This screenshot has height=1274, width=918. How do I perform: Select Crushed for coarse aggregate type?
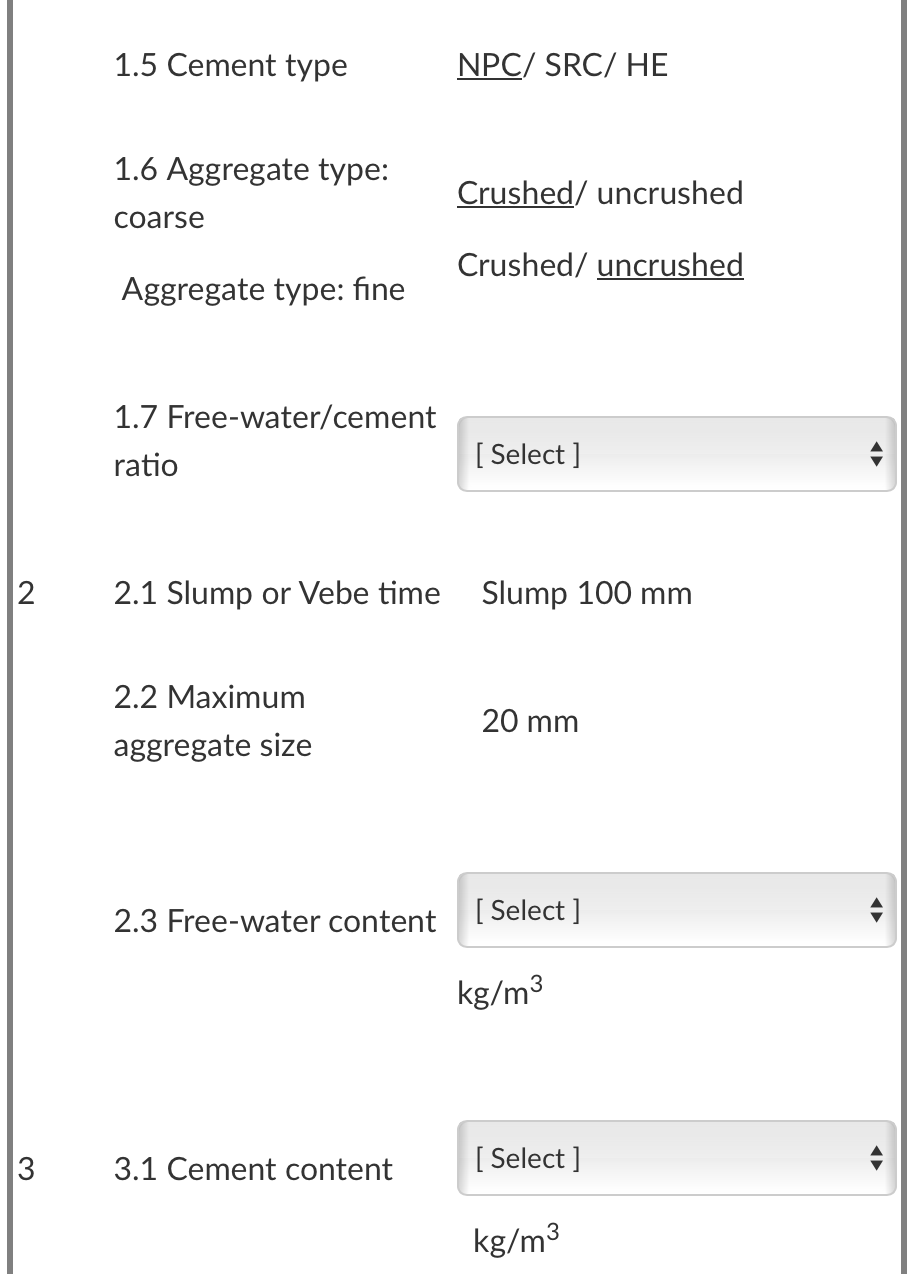click(x=514, y=193)
